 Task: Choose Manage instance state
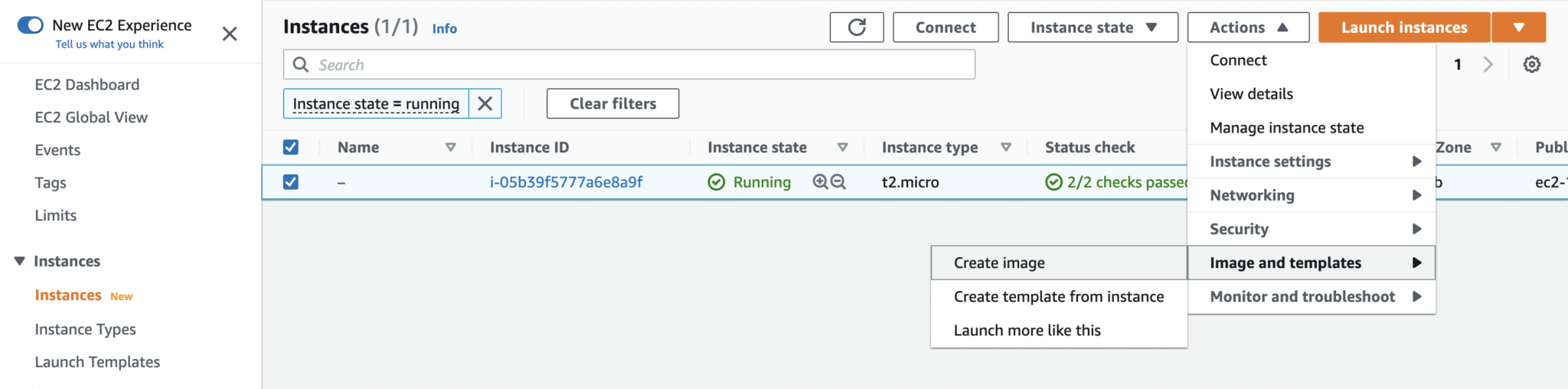click(1312, 127)
